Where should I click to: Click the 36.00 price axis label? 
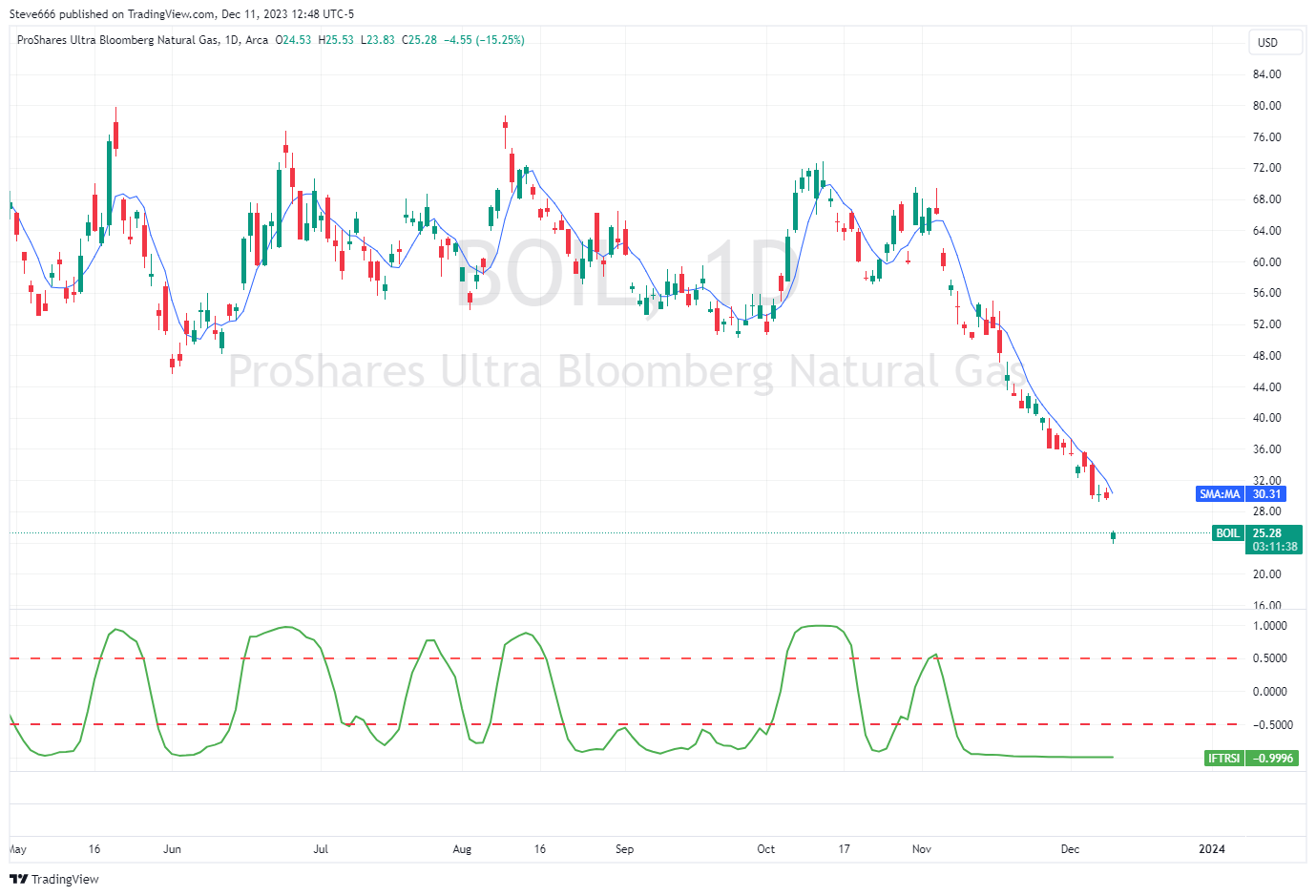click(x=1266, y=449)
